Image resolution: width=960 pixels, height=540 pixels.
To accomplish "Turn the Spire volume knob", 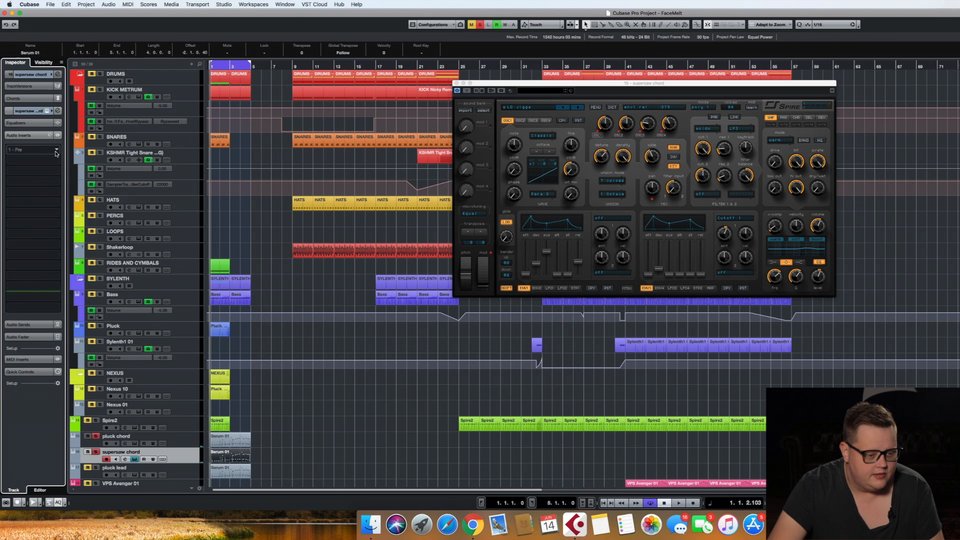I will click(817, 225).
